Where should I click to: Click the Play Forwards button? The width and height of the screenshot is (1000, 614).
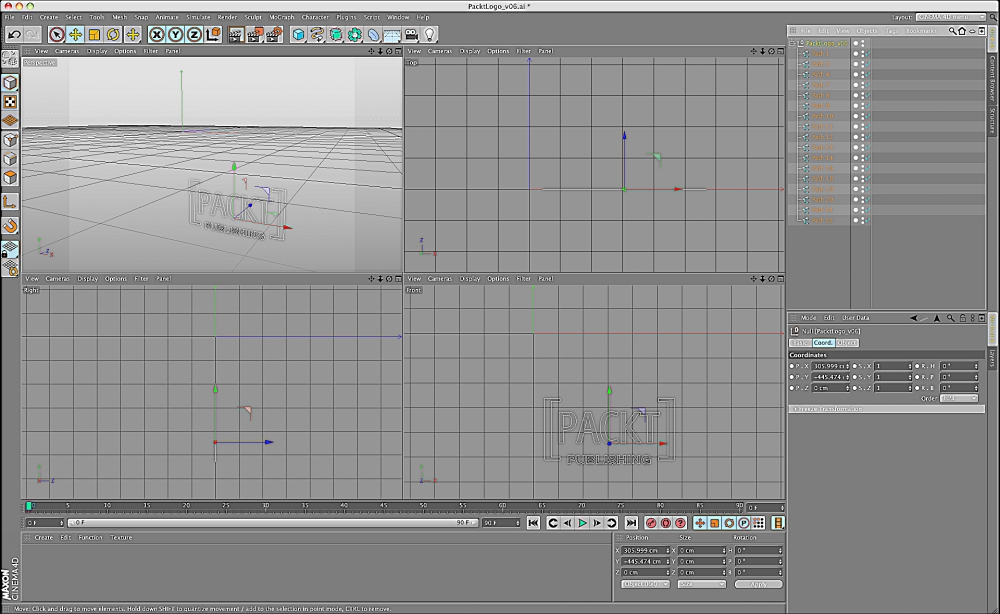coord(582,523)
